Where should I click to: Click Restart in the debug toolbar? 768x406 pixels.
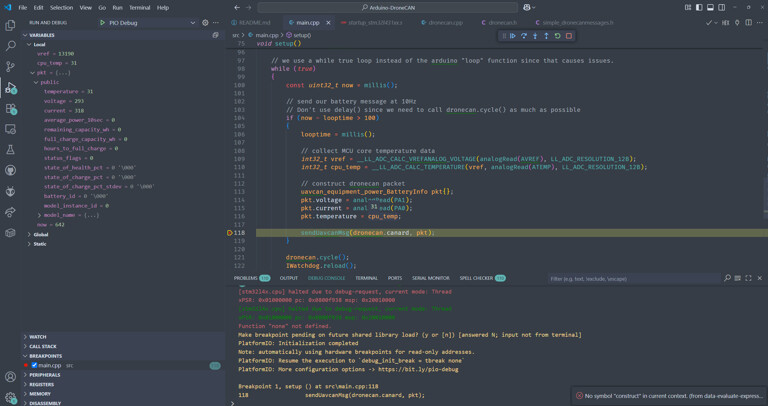pos(557,36)
